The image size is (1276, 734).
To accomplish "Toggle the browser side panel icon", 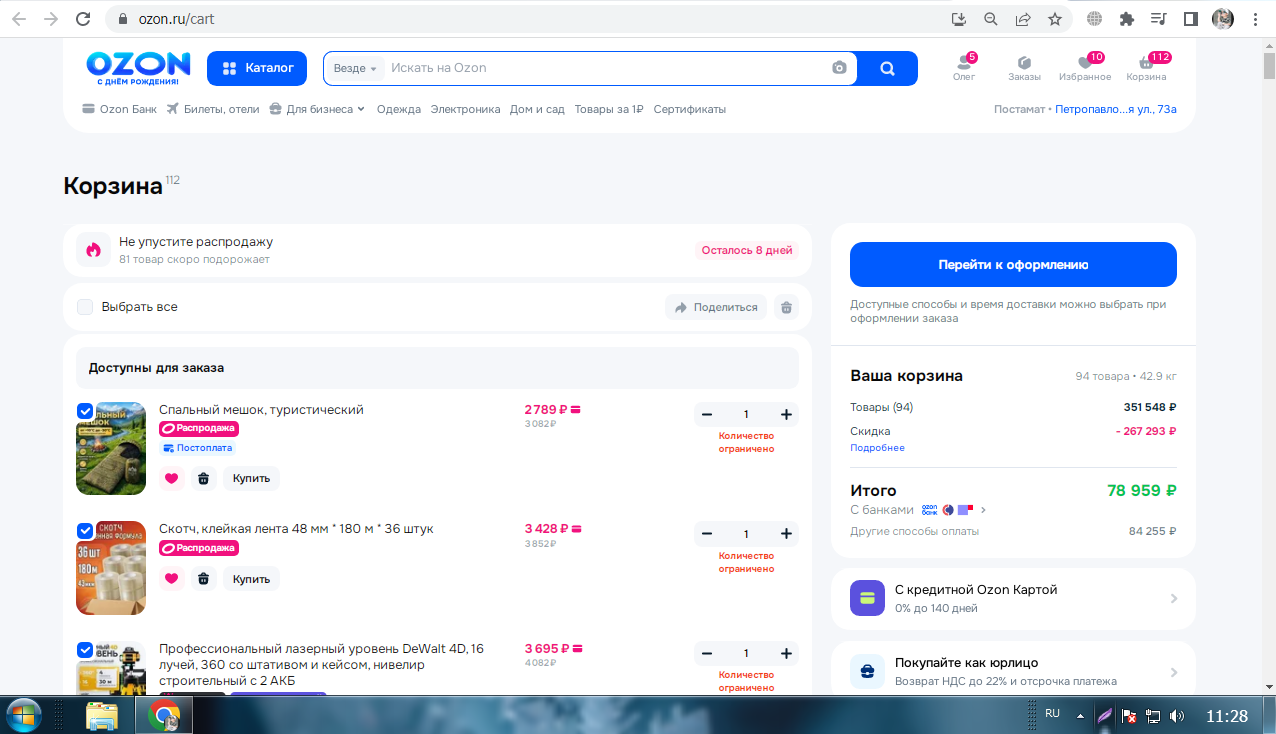I will (x=1191, y=18).
